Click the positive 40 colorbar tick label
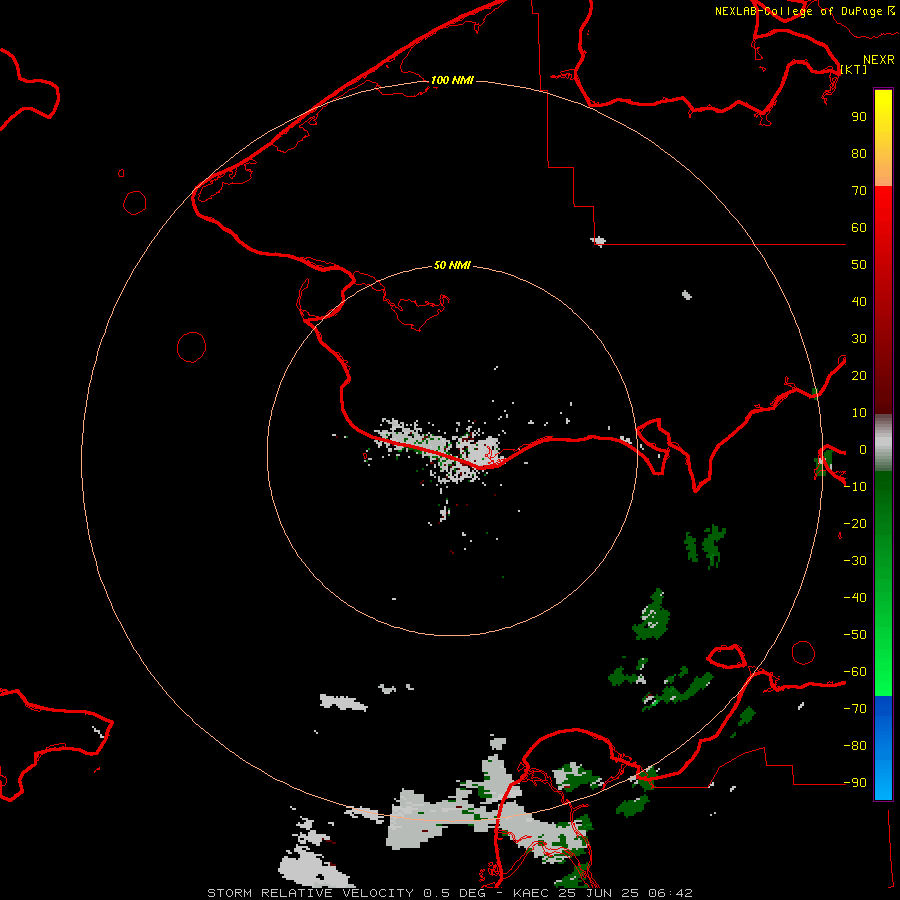Viewport: 900px width, 900px height. tap(859, 302)
